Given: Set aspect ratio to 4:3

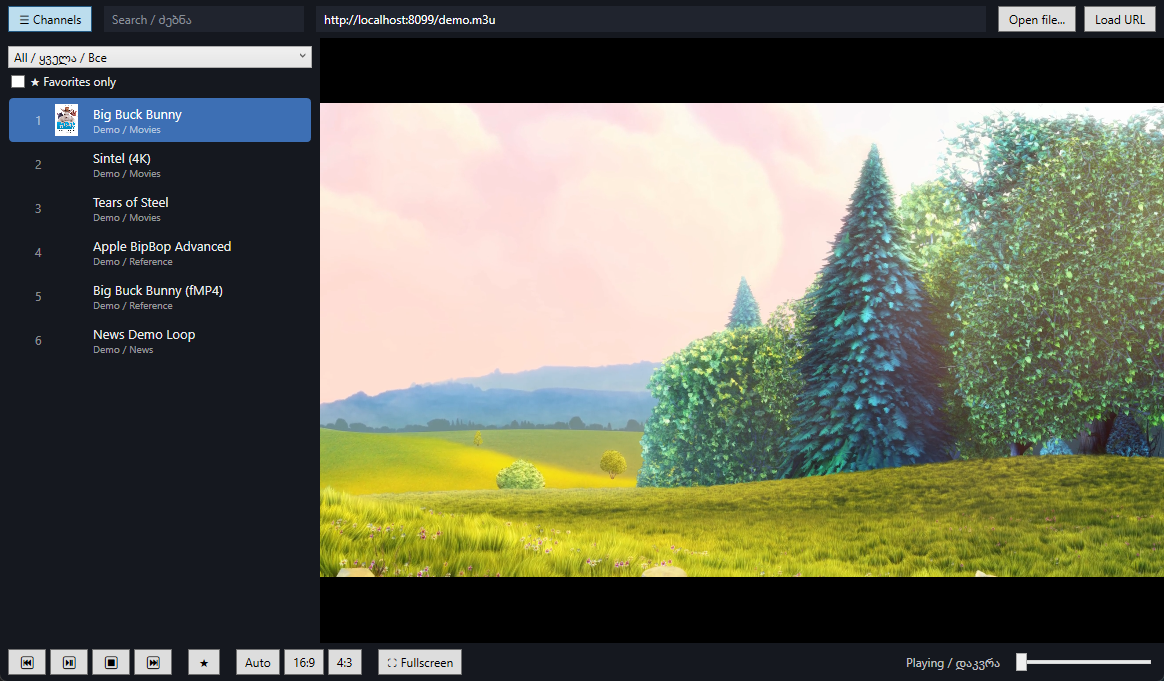Looking at the screenshot, I should coord(344,662).
